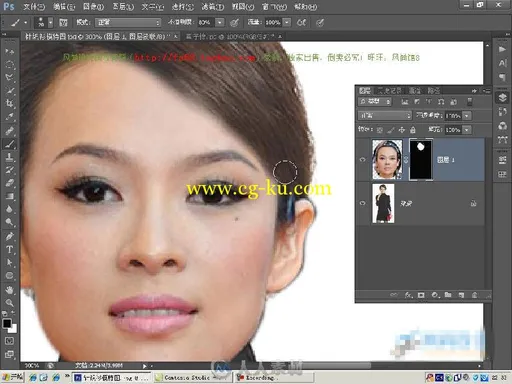Select the Hand tool
512x384 pixels.
point(9,290)
